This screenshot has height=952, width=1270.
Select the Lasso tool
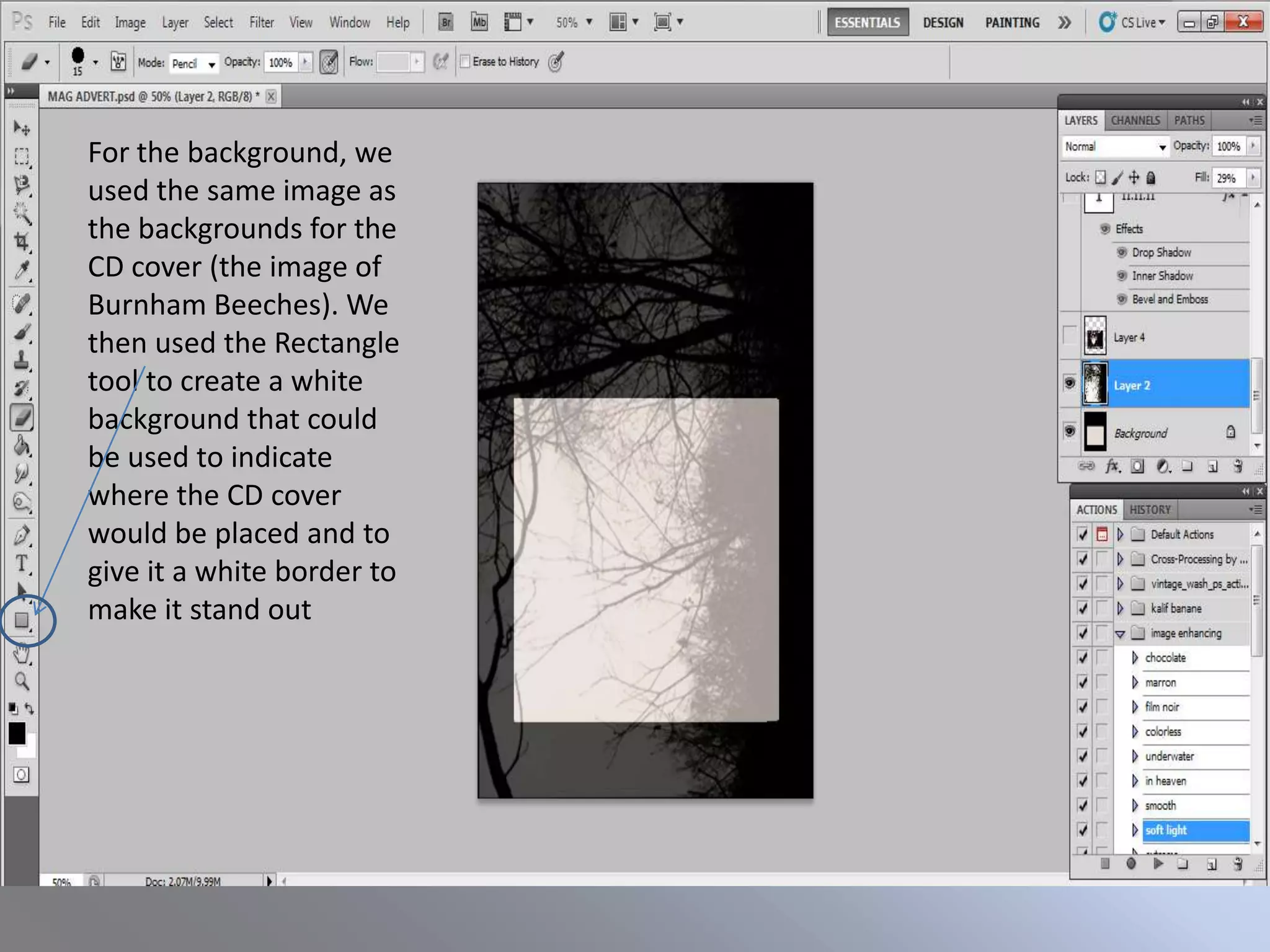pyautogui.click(x=22, y=185)
